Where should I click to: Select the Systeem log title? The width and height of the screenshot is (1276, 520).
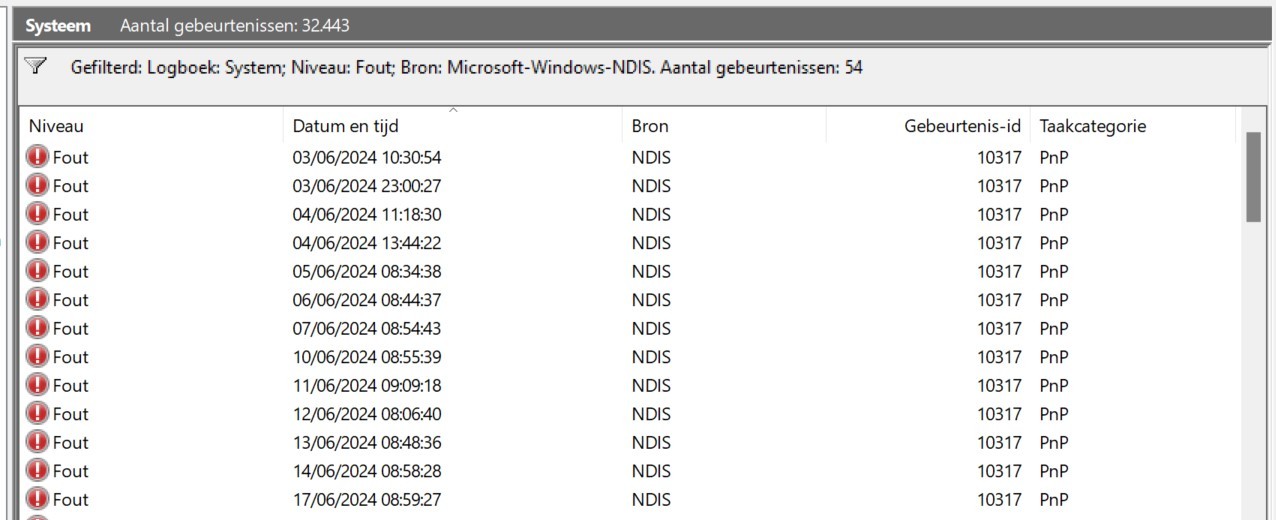[58, 25]
